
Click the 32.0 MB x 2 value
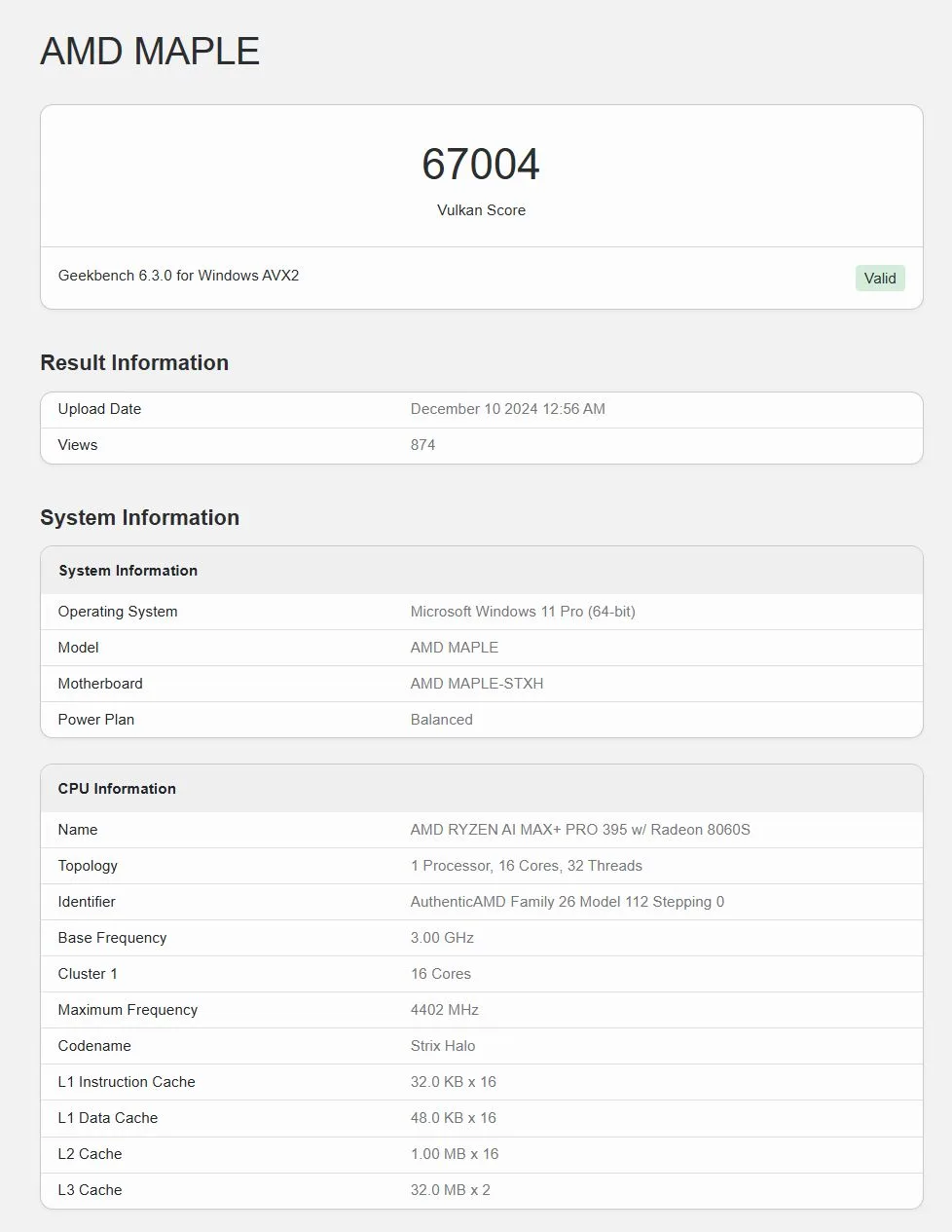[x=450, y=1190]
